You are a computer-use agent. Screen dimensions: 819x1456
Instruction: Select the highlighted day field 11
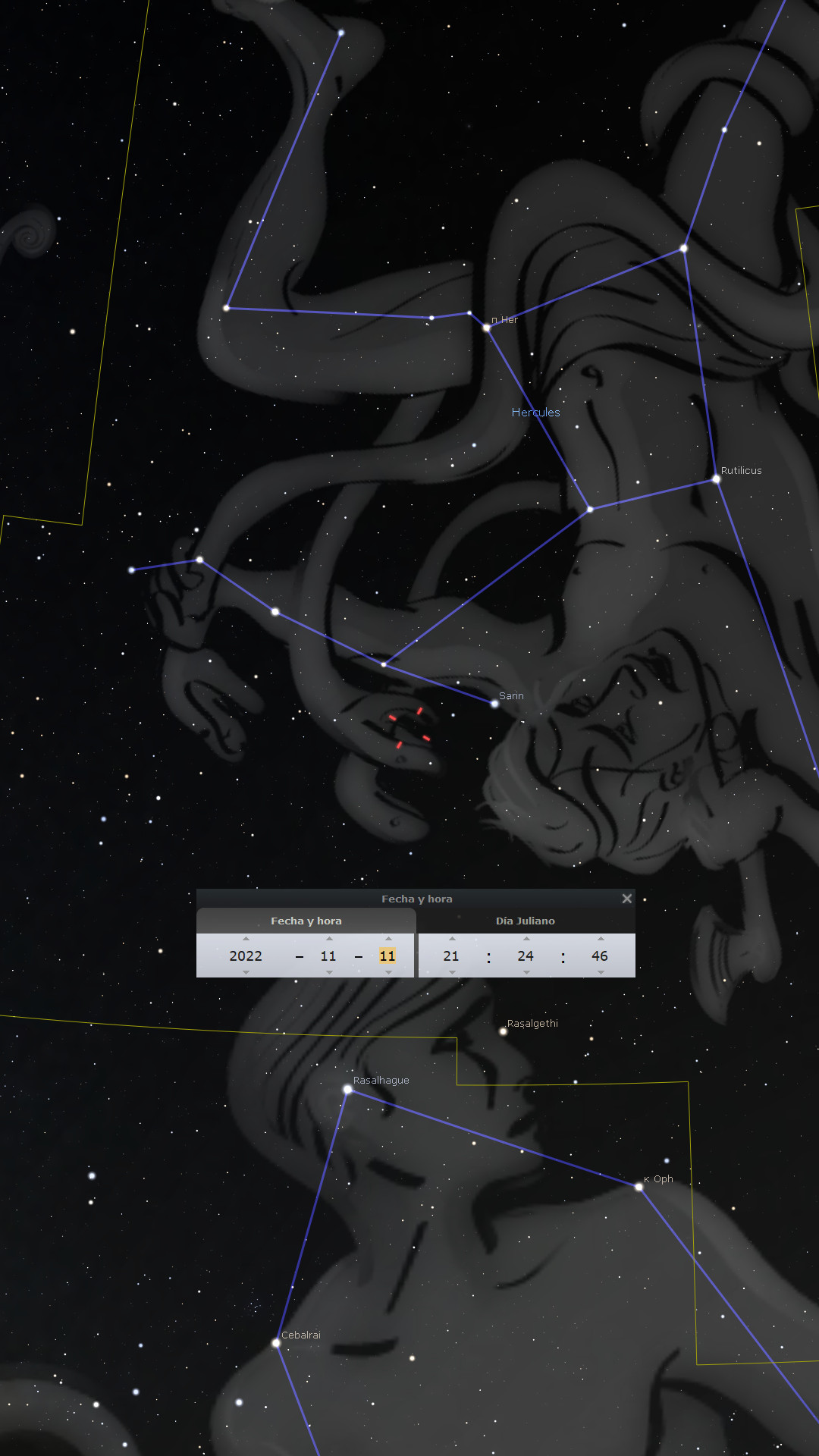pyautogui.click(x=388, y=955)
